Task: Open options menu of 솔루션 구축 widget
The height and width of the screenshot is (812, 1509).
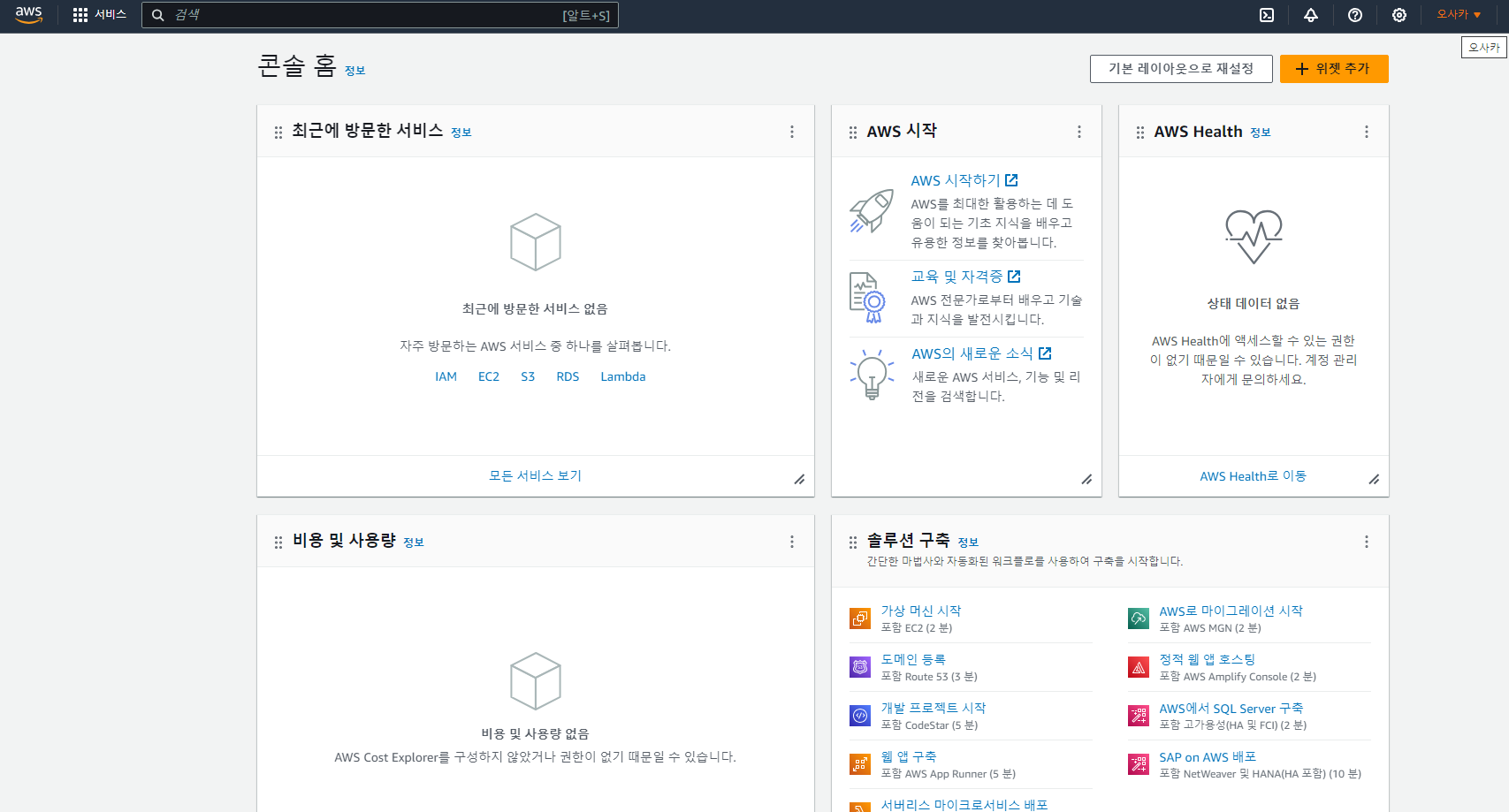Action: pos(1367,542)
